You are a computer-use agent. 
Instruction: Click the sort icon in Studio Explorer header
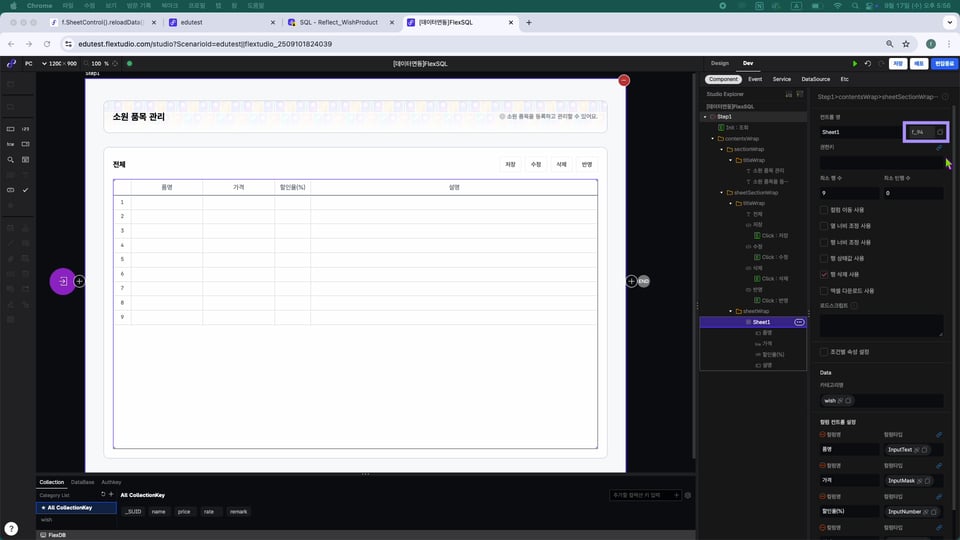789,94
